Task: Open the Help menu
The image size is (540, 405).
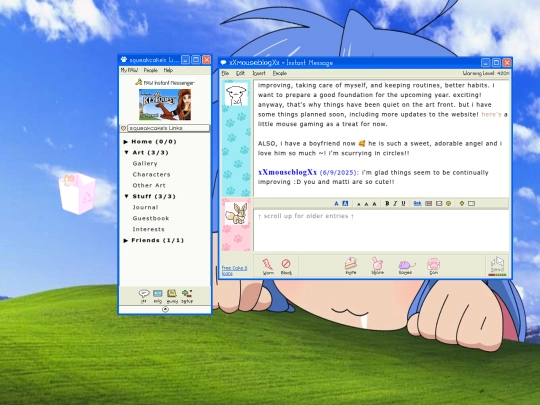Action: coord(168,70)
